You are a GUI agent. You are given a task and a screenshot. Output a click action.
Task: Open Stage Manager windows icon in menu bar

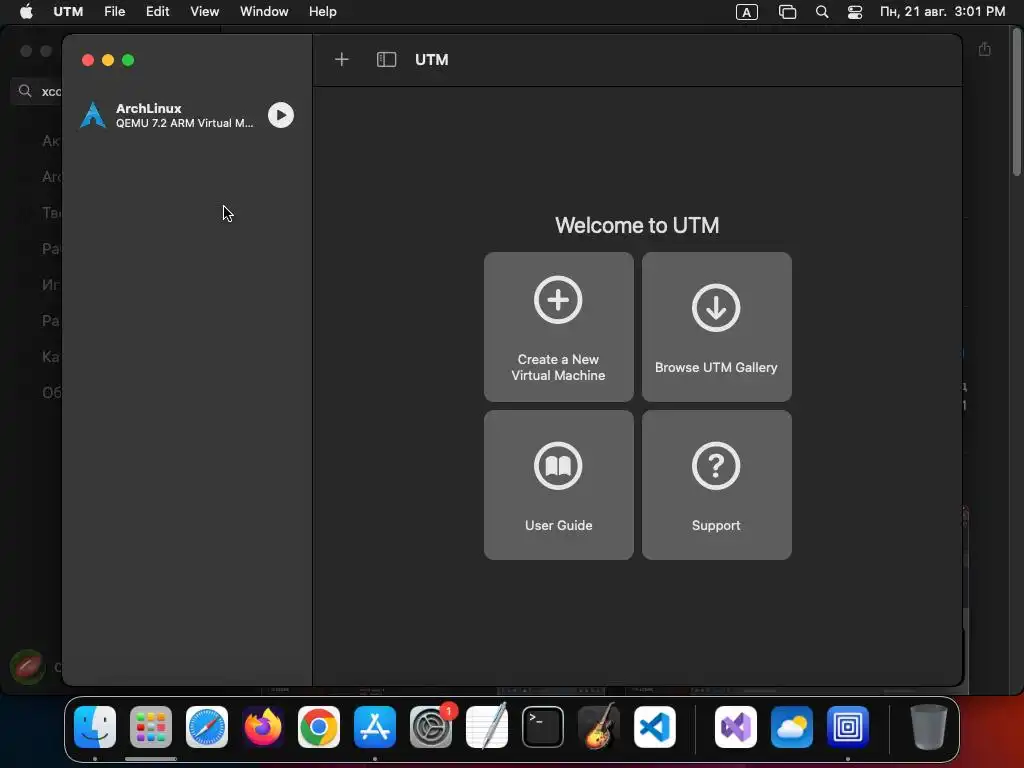point(788,12)
